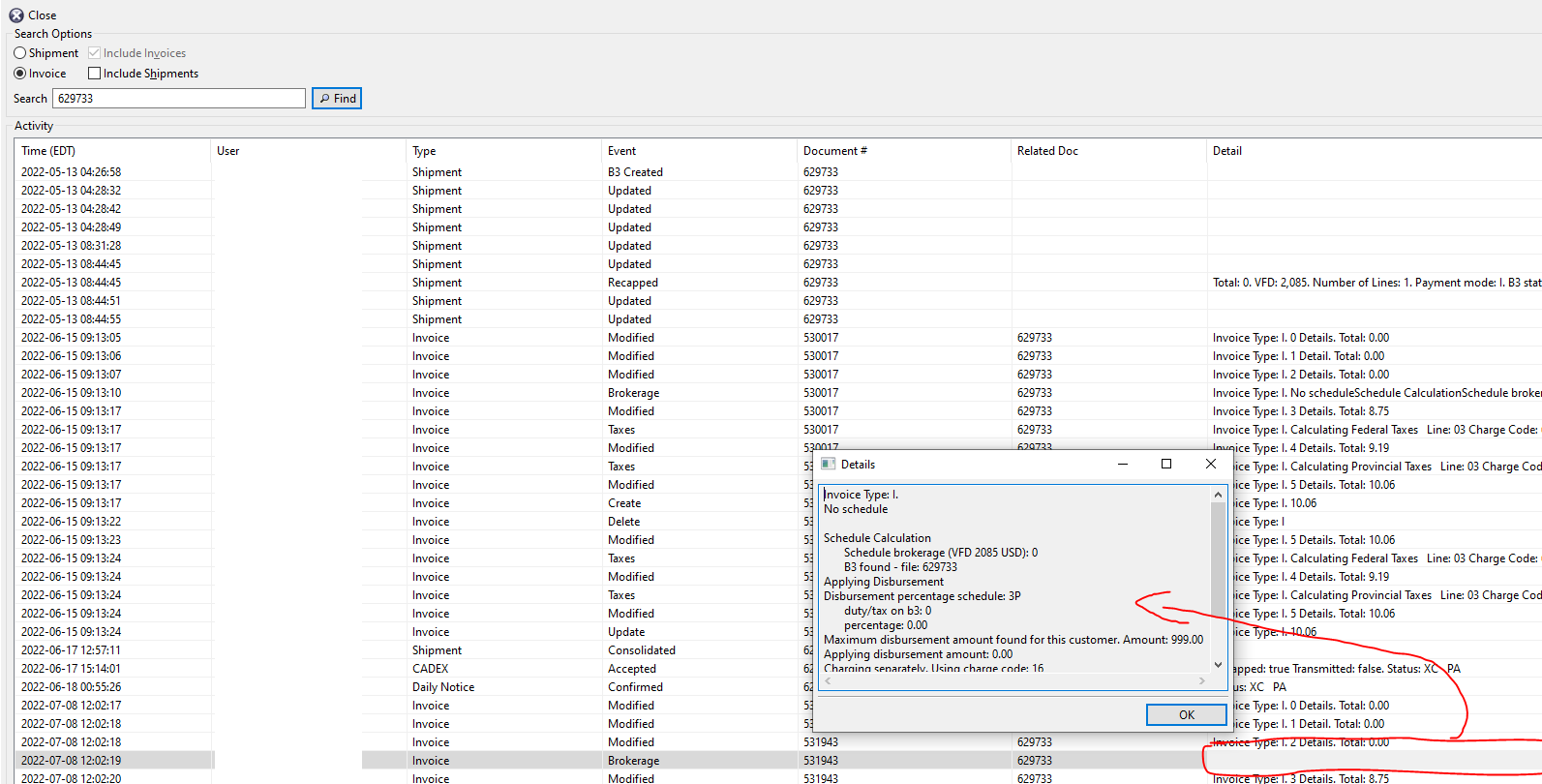Screen dimensions: 1542x784
Task: Select the Shipment radio button
Action: click(19, 53)
